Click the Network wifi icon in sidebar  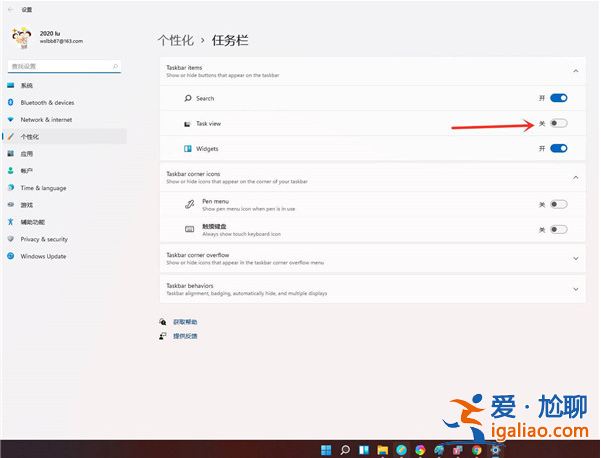(x=11, y=120)
